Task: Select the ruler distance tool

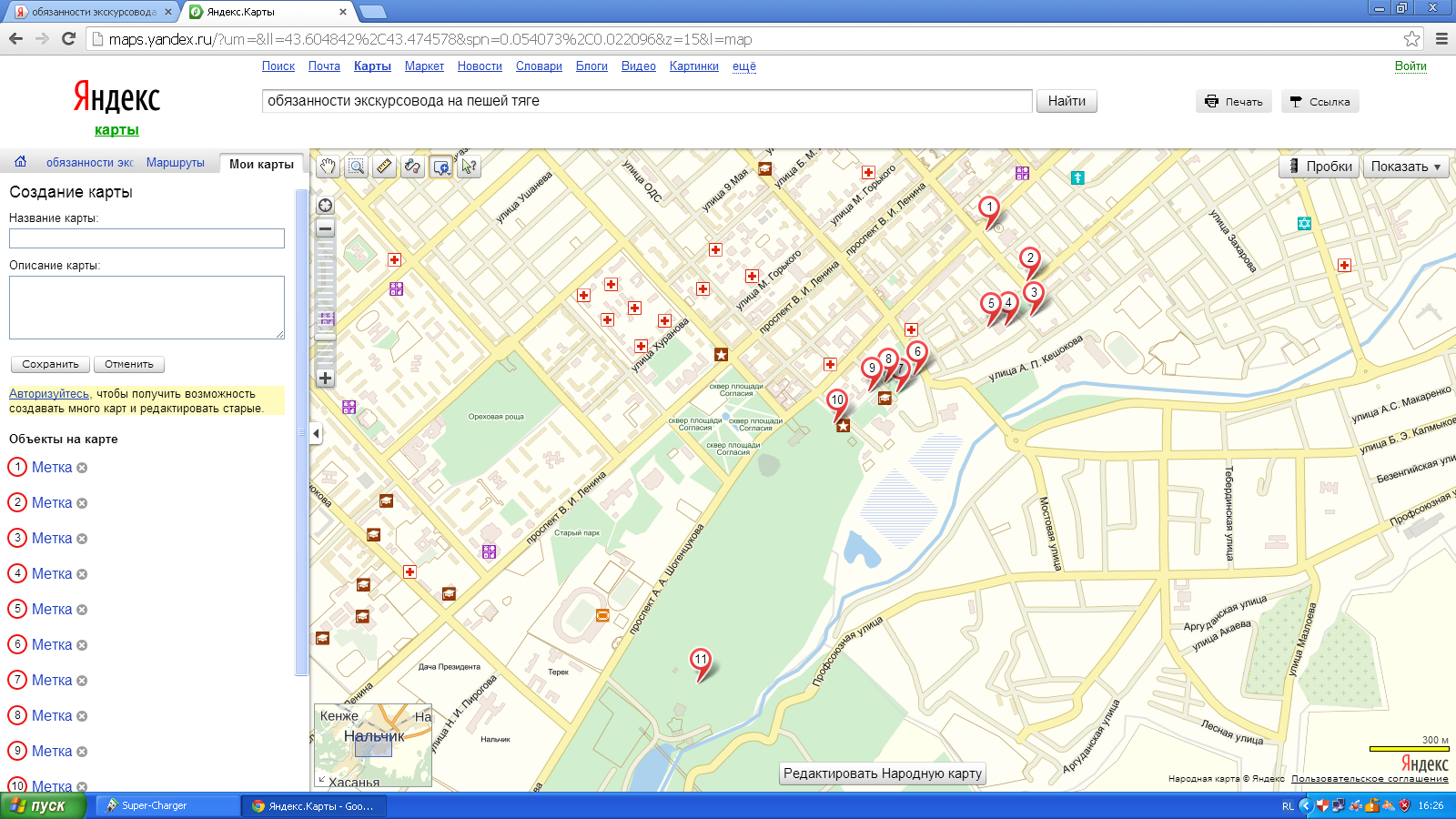Action: (x=384, y=167)
